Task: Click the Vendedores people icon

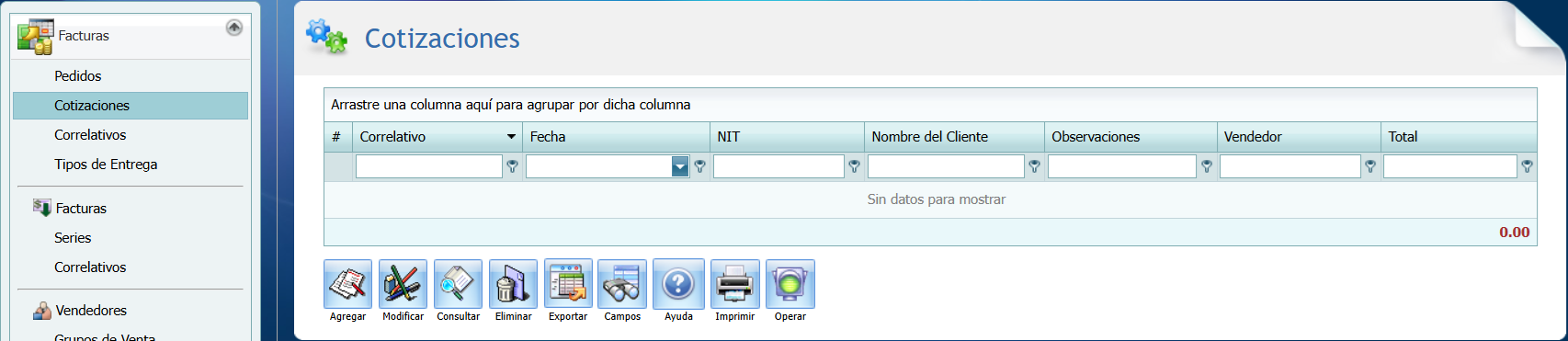Action: [42, 311]
